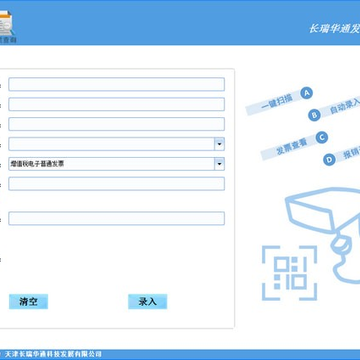
Task: Select the 自动录入 label
Action: (345, 107)
